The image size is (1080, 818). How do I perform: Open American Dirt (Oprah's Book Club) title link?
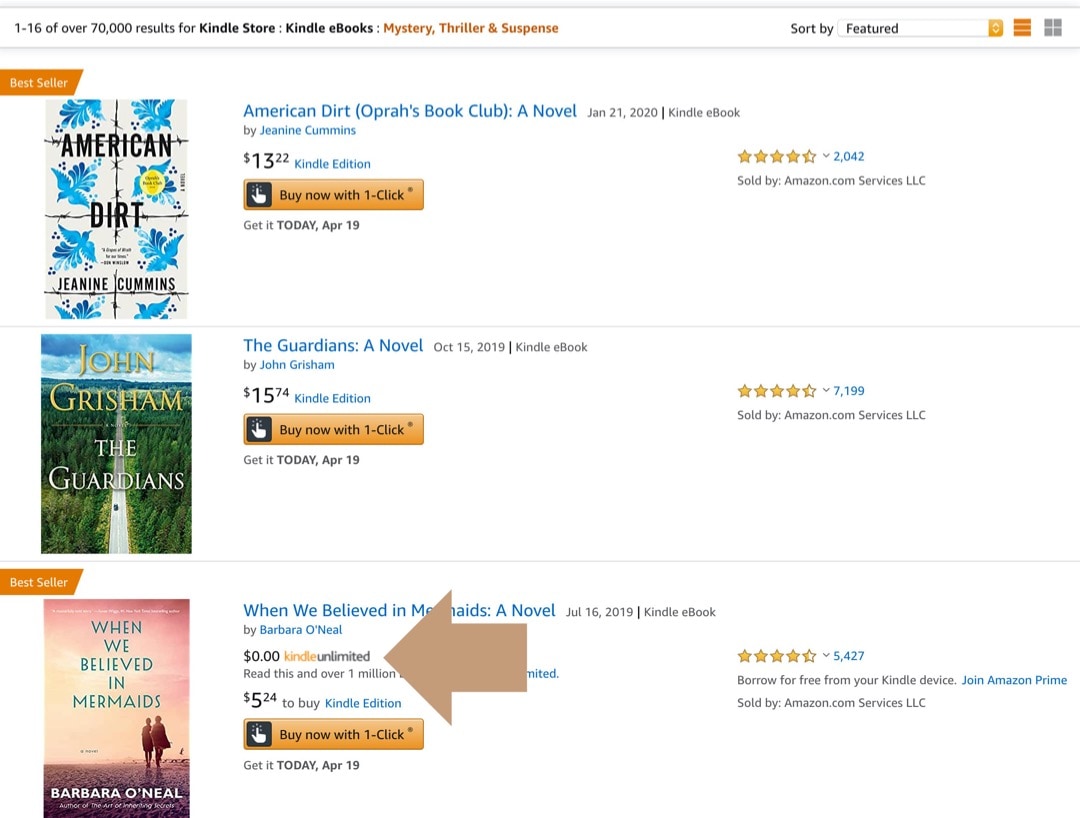coord(410,111)
